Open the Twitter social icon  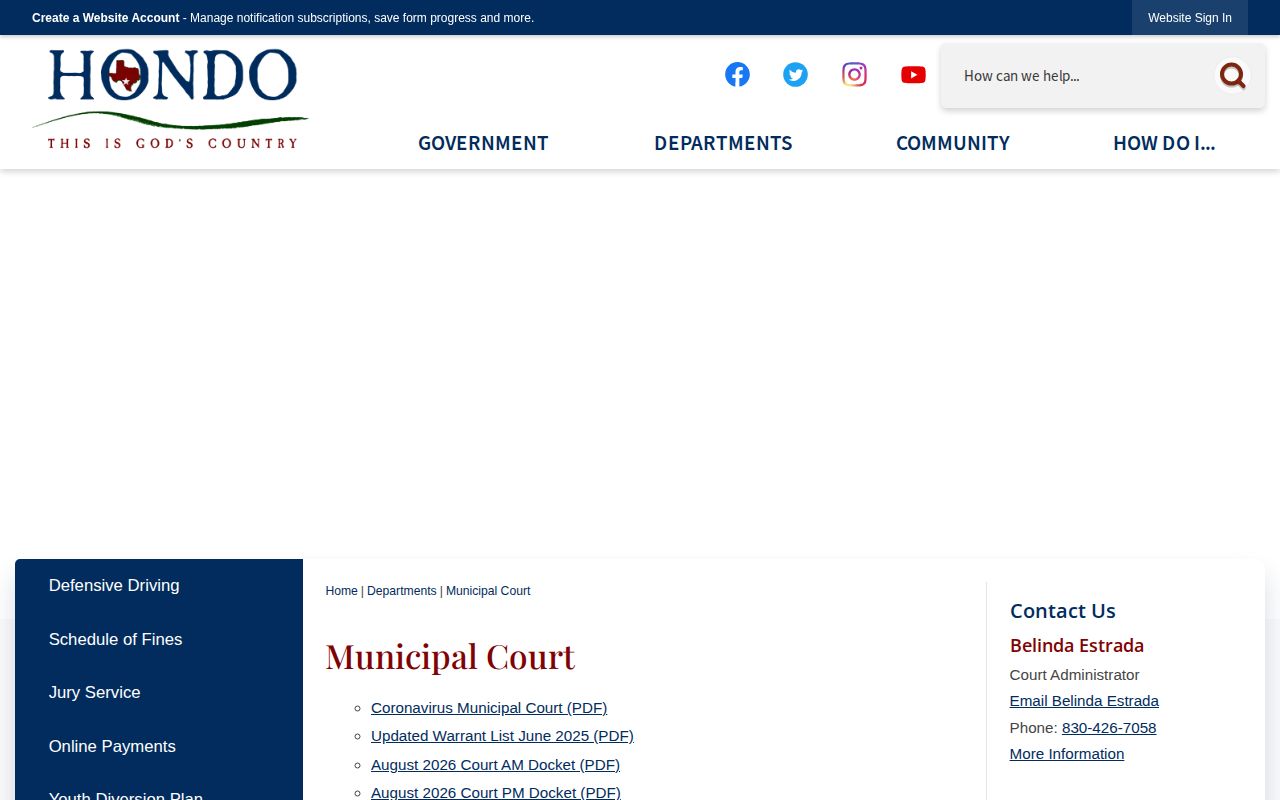(795, 75)
